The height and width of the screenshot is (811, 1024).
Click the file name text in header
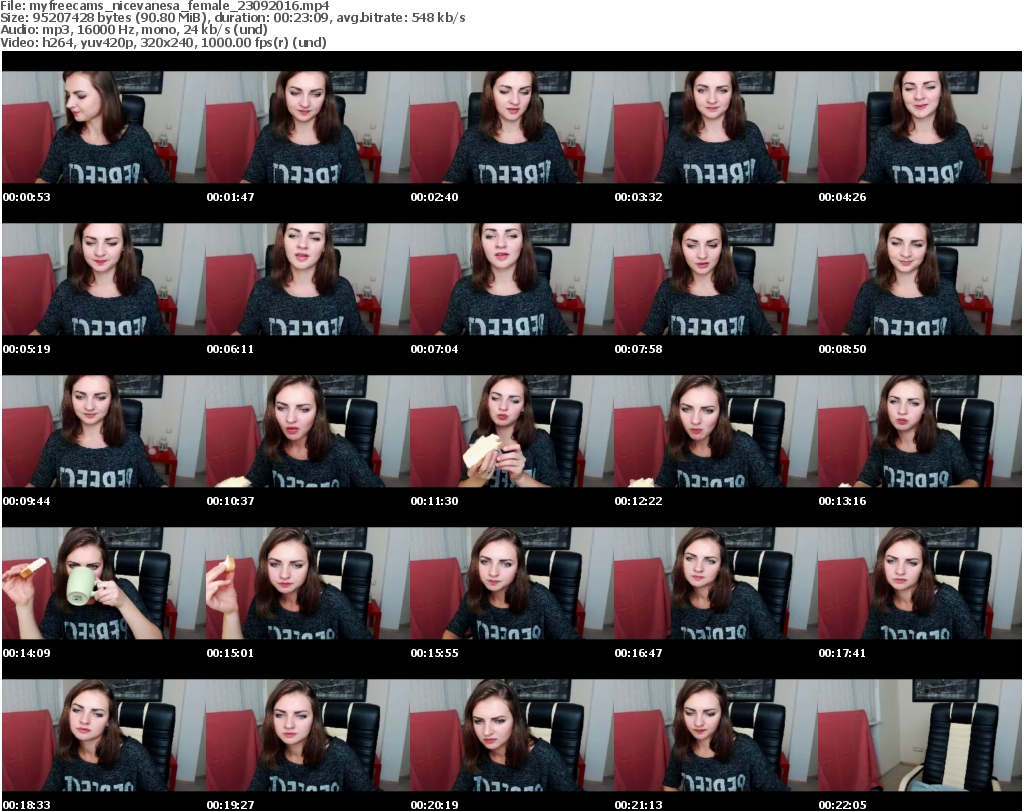pyautogui.click(x=165, y=6)
